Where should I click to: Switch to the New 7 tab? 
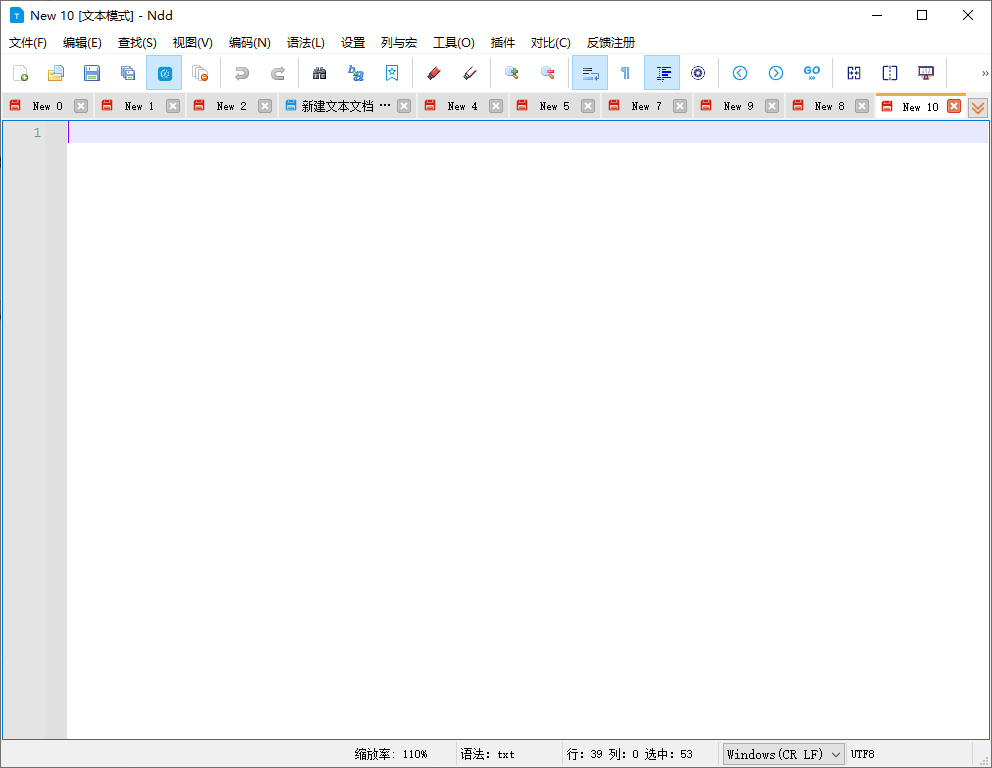(x=646, y=106)
